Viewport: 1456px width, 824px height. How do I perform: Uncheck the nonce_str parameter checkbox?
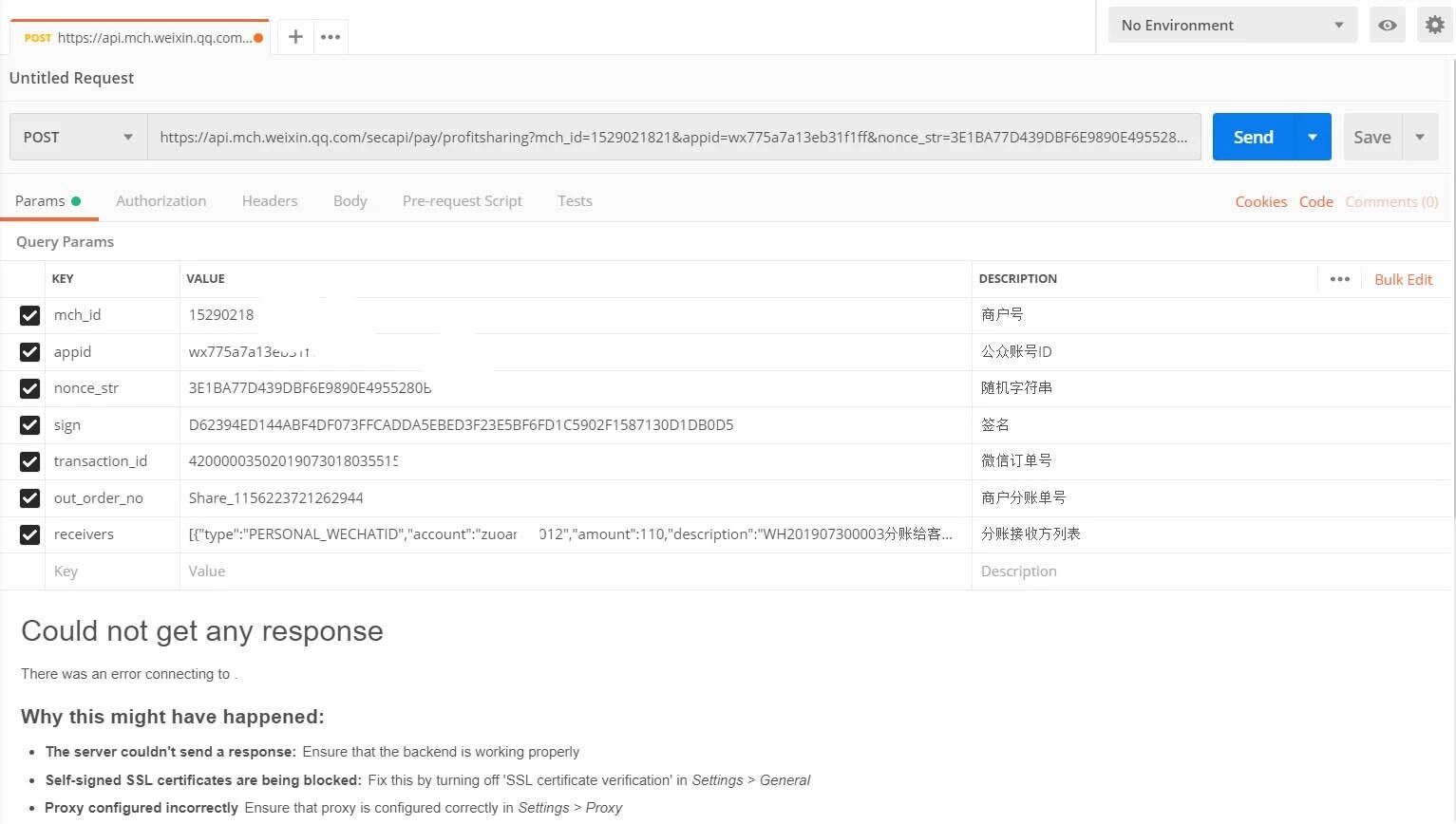point(29,388)
